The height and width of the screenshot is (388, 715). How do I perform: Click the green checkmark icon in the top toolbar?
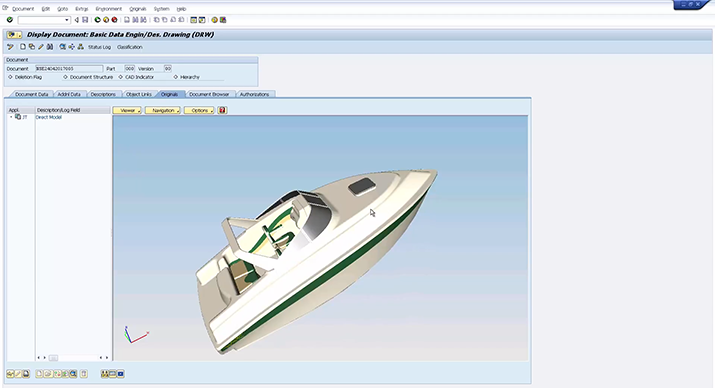[x=10, y=20]
